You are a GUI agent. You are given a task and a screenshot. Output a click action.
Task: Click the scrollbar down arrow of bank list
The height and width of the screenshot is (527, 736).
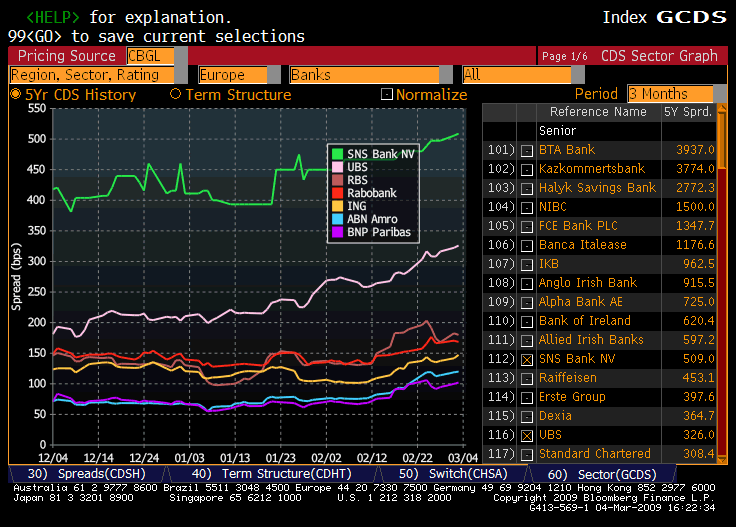point(722,459)
